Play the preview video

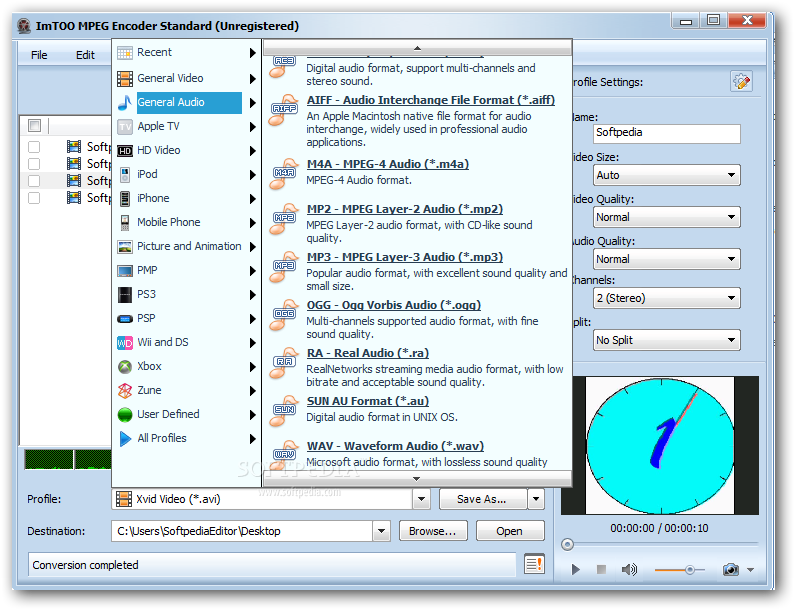pos(575,570)
